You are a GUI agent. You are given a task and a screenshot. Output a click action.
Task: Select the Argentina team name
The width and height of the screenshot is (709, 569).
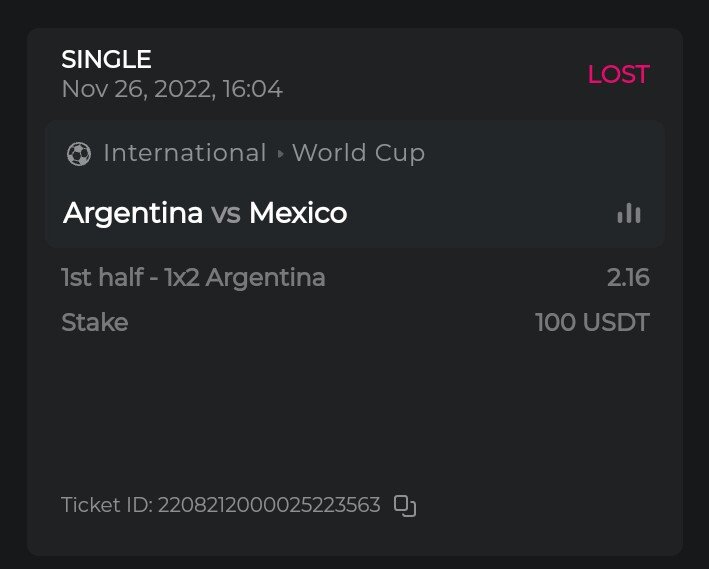[x=133, y=213]
